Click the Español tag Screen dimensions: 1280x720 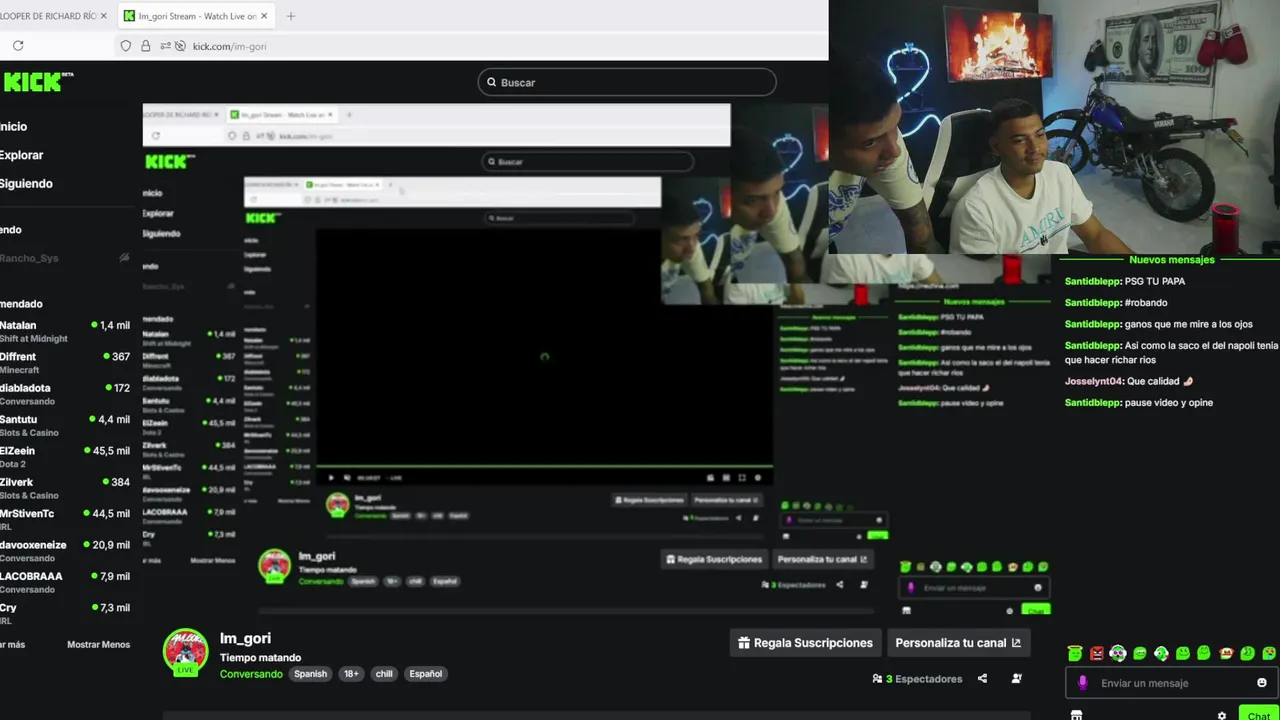425,674
